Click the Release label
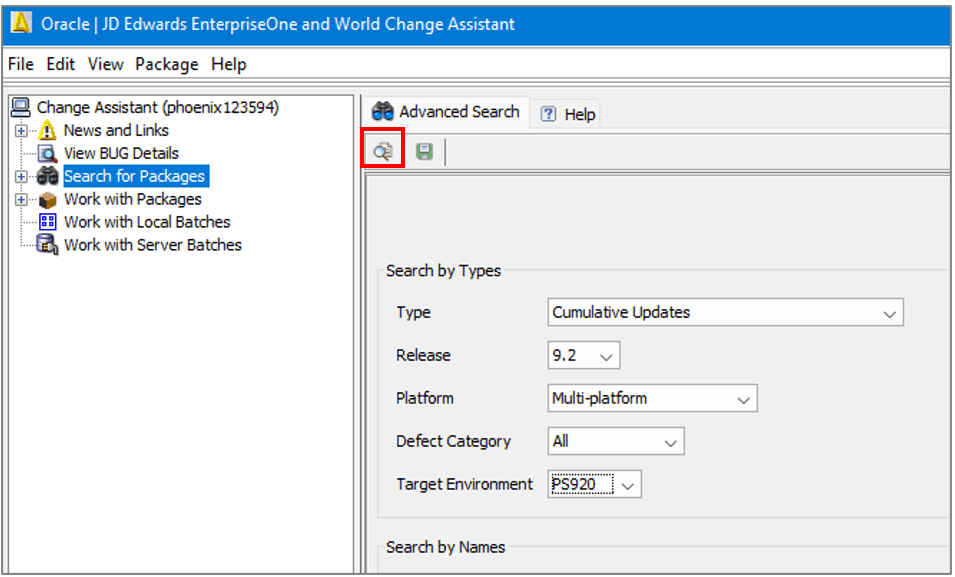 point(423,355)
